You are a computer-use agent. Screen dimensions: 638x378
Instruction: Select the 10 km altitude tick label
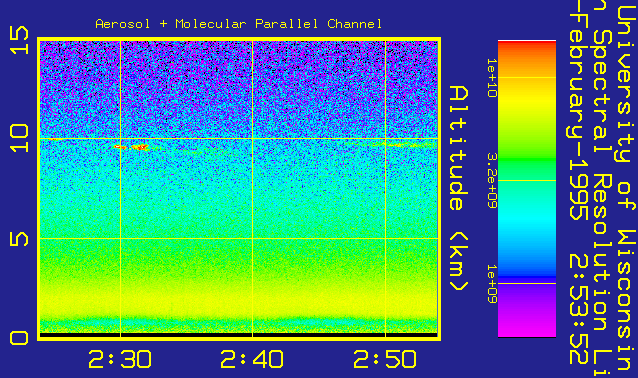20,139
